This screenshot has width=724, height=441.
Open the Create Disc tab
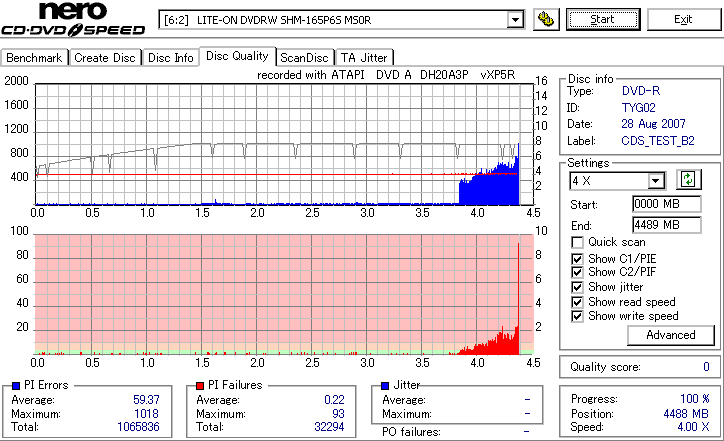pyautogui.click(x=105, y=58)
